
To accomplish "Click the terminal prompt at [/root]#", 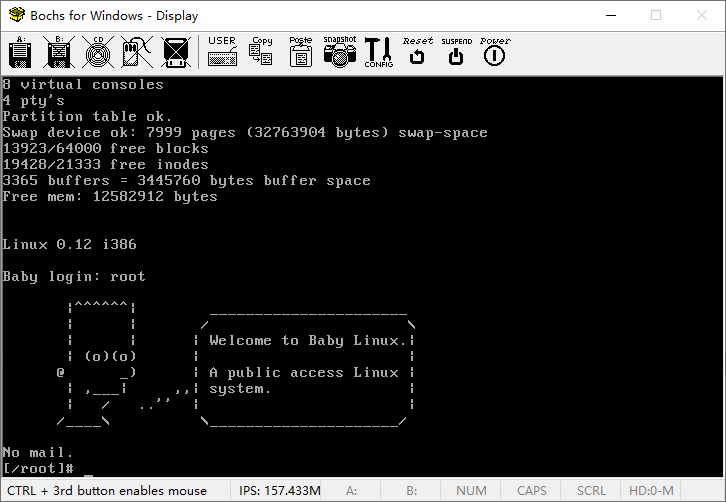I will pos(40,468).
